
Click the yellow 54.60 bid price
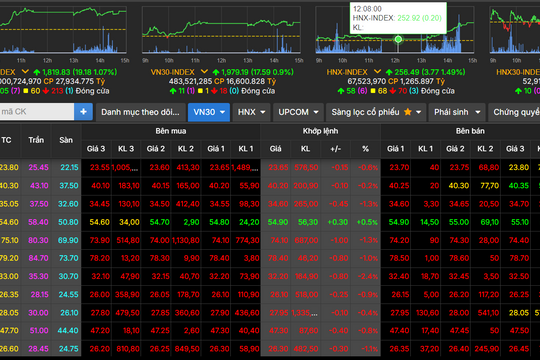point(100,222)
